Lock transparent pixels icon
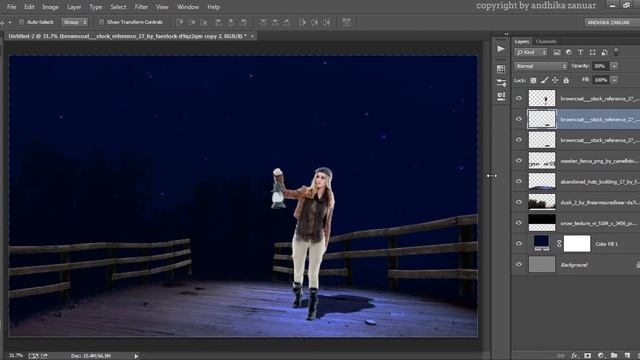640x360 pixels. point(533,80)
